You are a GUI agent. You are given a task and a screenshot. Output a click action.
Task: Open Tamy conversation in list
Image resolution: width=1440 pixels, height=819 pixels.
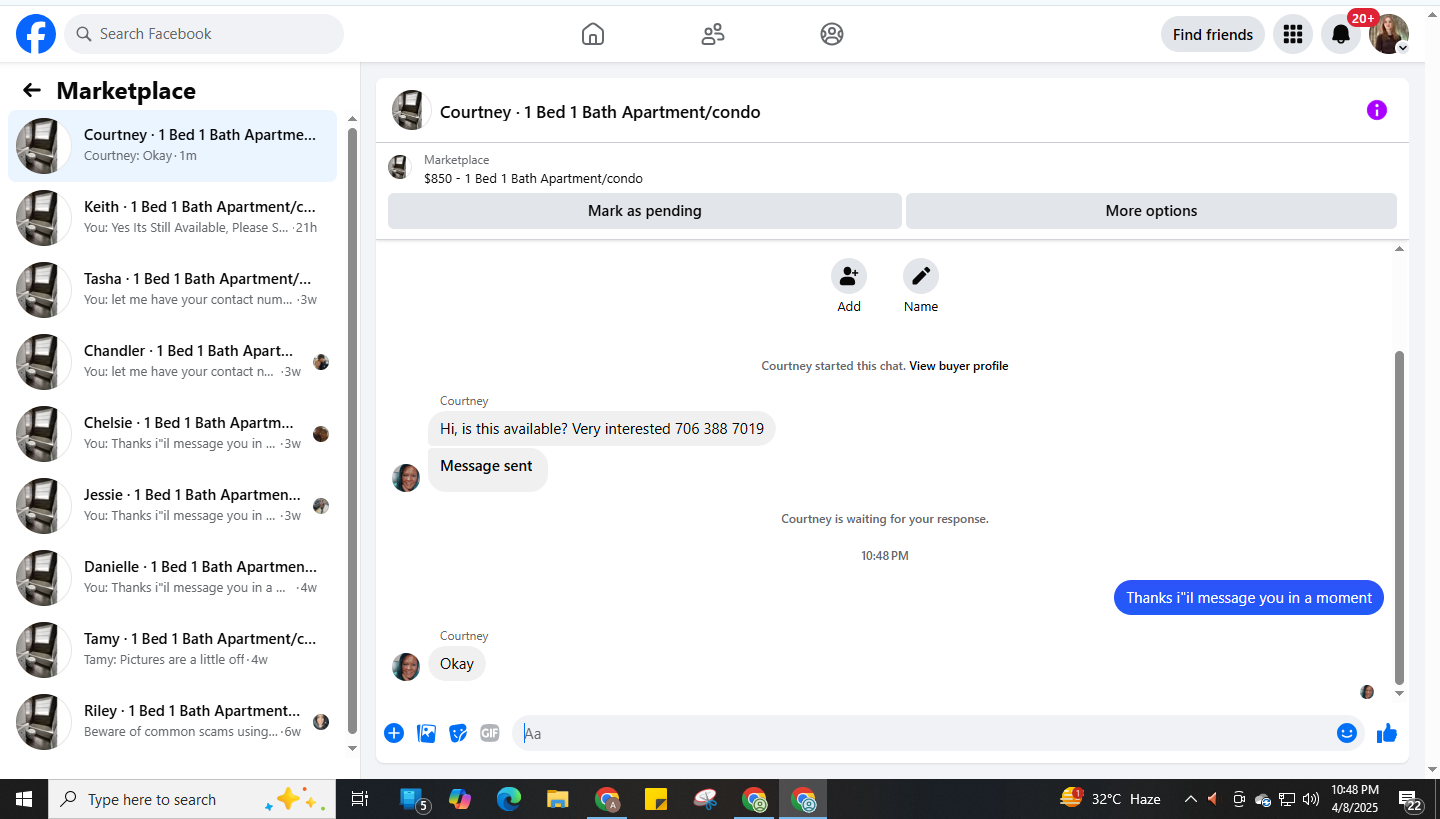coord(172,650)
